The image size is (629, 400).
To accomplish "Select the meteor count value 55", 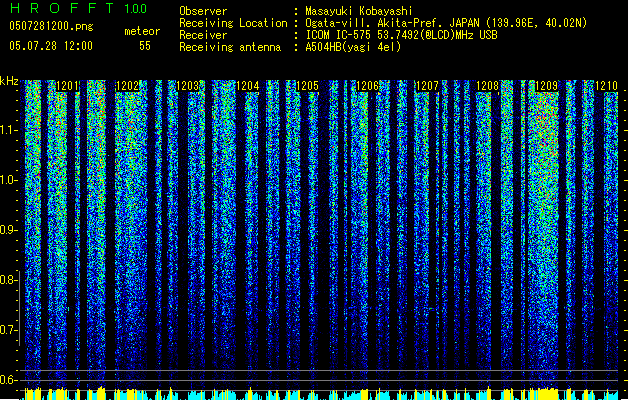I will (145, 46).
